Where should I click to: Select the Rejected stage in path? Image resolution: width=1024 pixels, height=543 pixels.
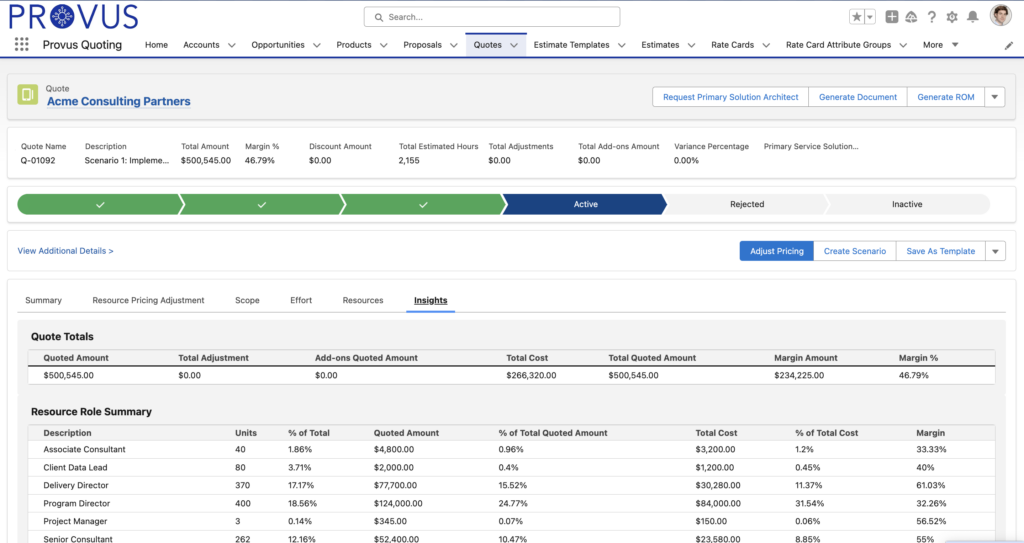click(746, 204)
